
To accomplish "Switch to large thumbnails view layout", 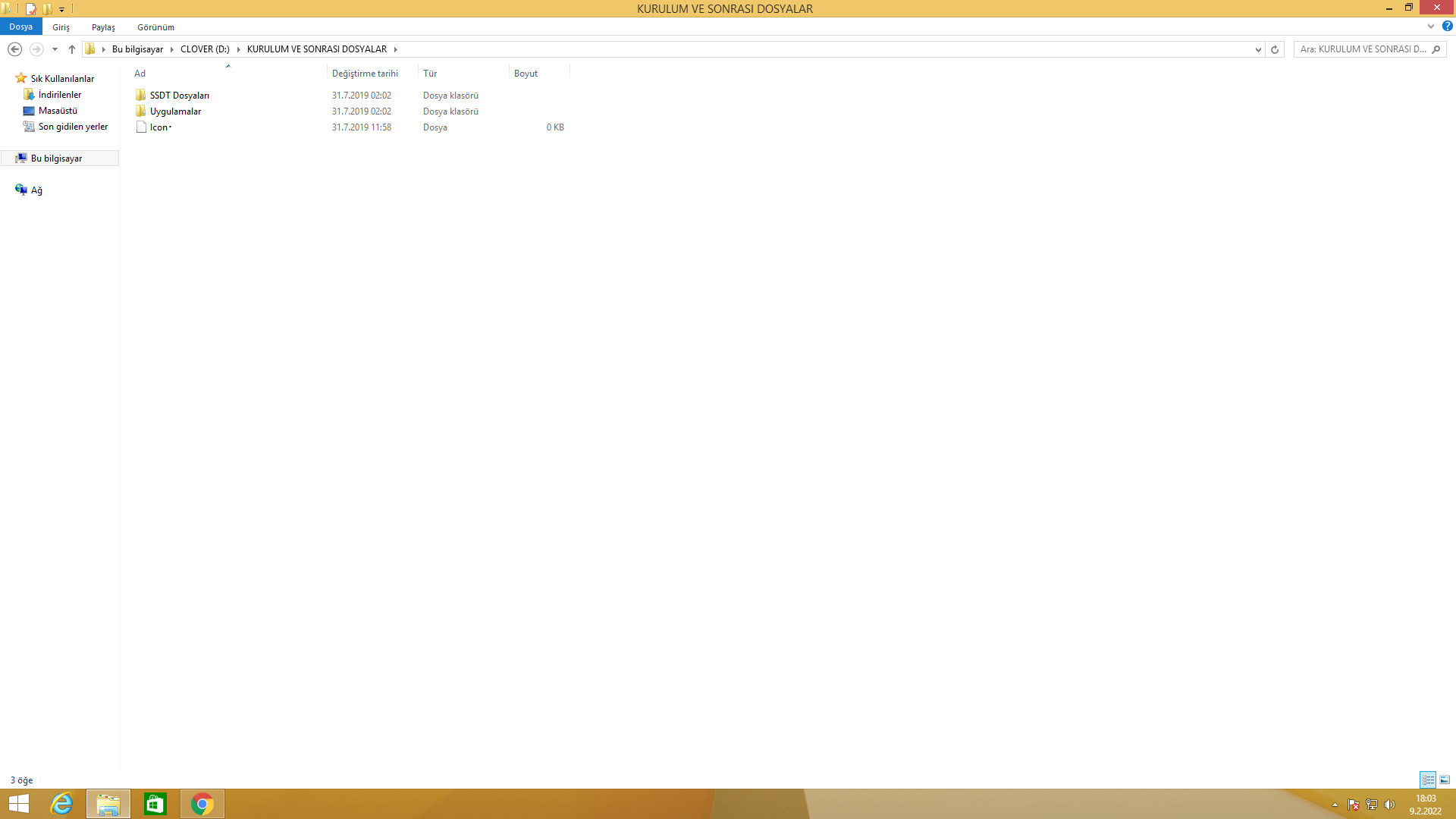I will [x=1445, y=780].
